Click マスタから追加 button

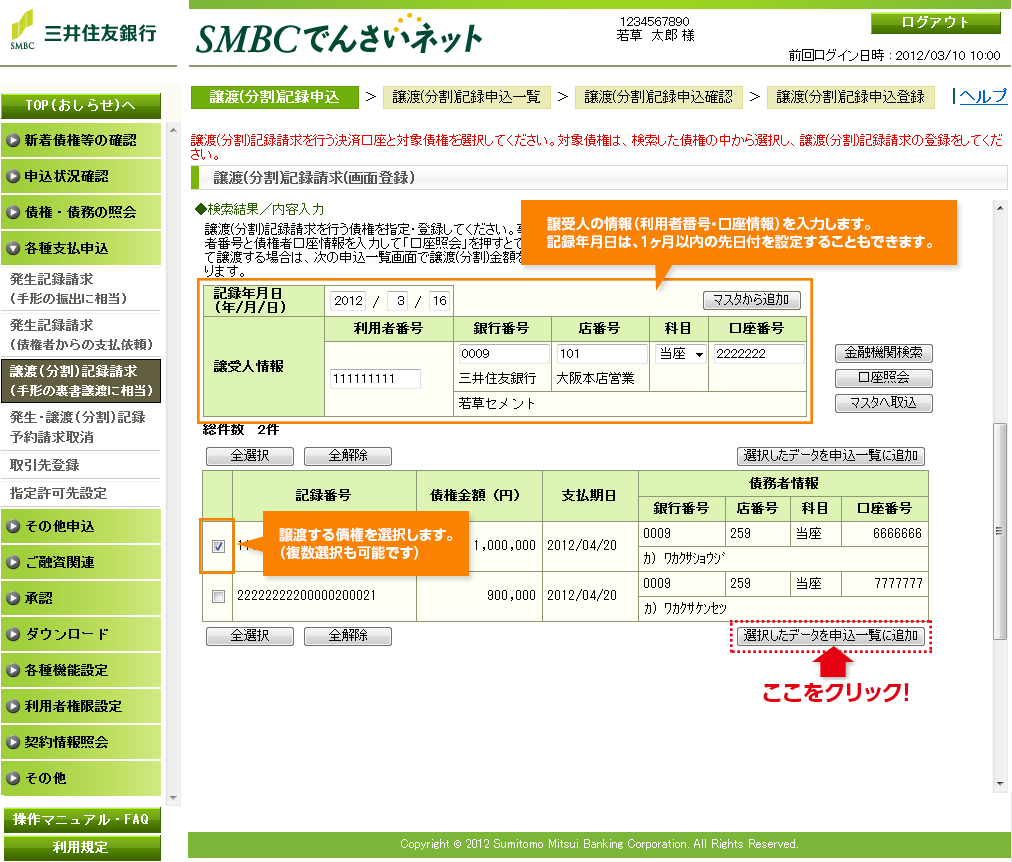click(751, 300)
